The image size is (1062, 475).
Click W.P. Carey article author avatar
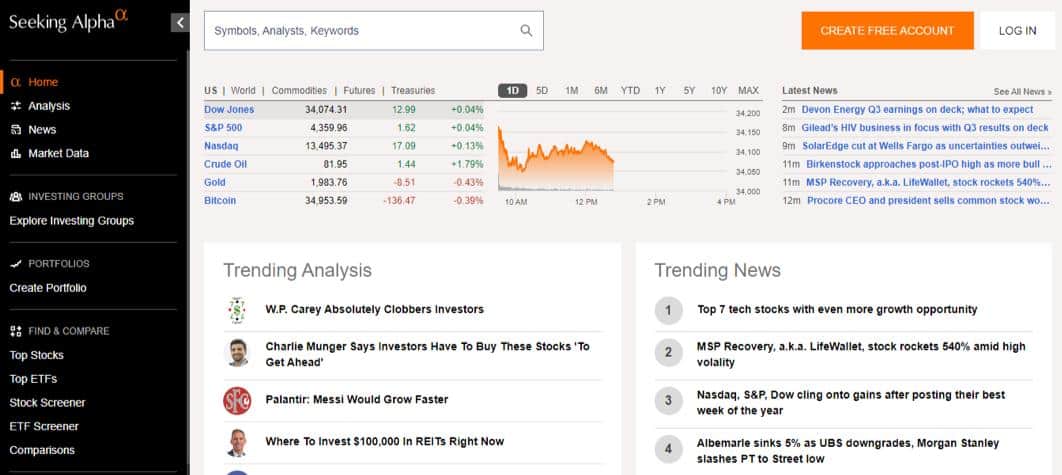(x=237, y=310)
